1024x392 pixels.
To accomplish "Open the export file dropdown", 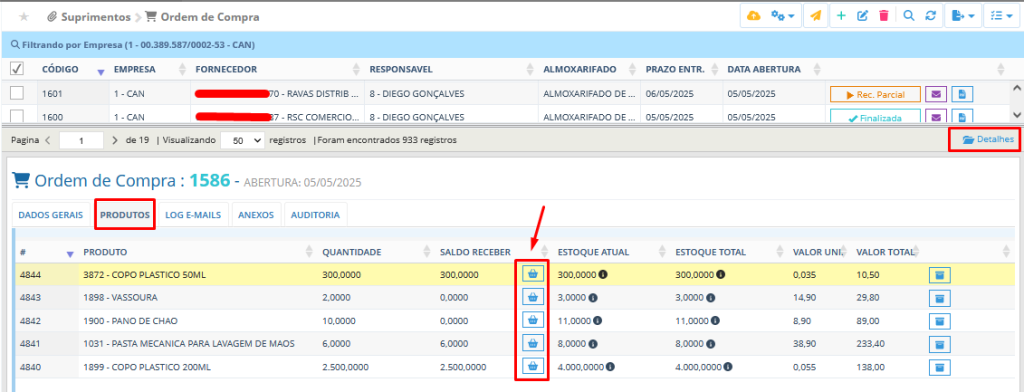I will (963, 16).
